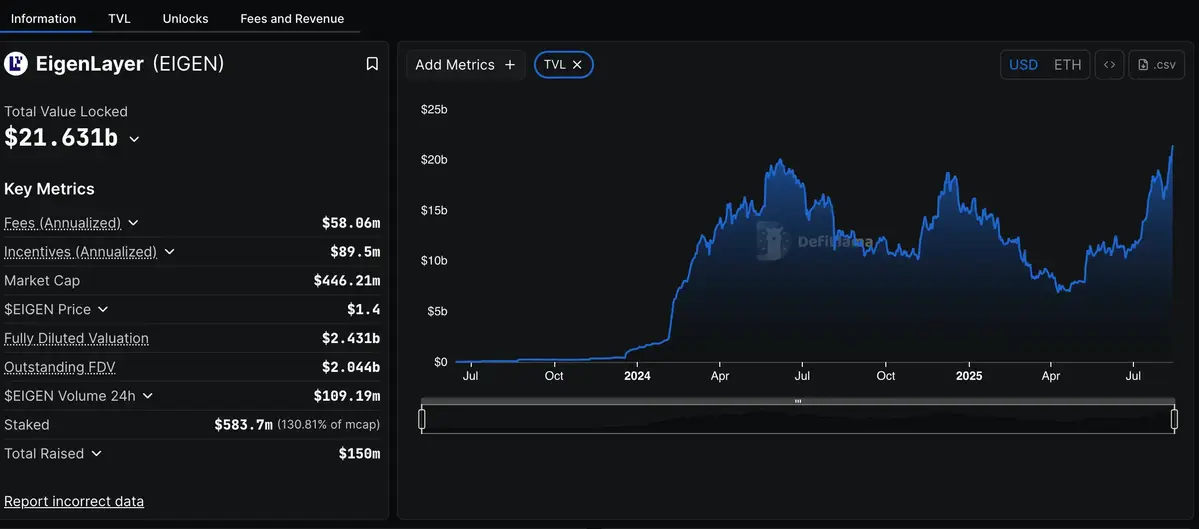Expand the Total Raised row
The image size is (1199, 529).
pos(97,454)
